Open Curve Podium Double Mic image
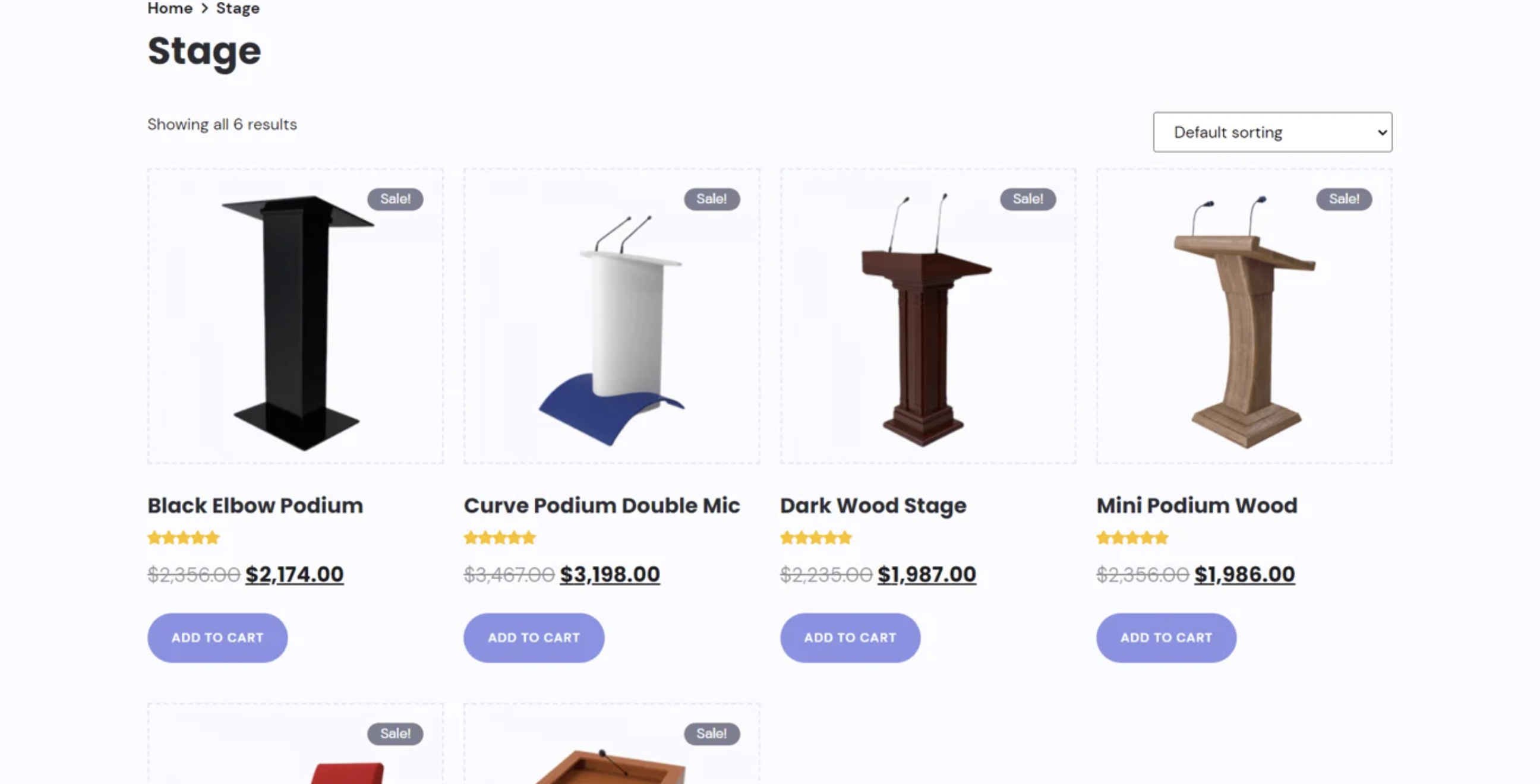The image size is (1540, 784). point(611,316)
